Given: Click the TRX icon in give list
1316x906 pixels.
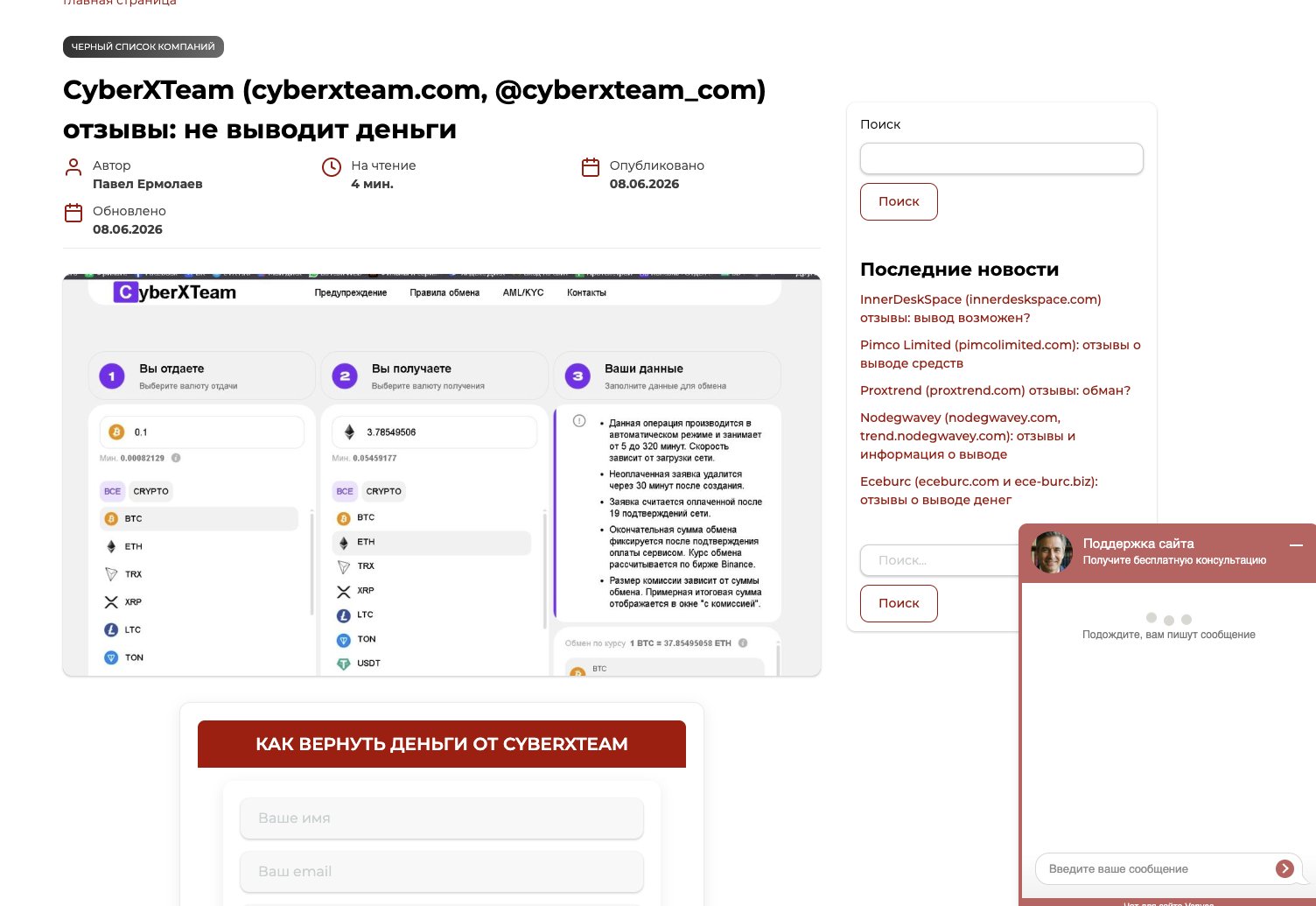Looking at the screenshot, I should coord(111,574).
